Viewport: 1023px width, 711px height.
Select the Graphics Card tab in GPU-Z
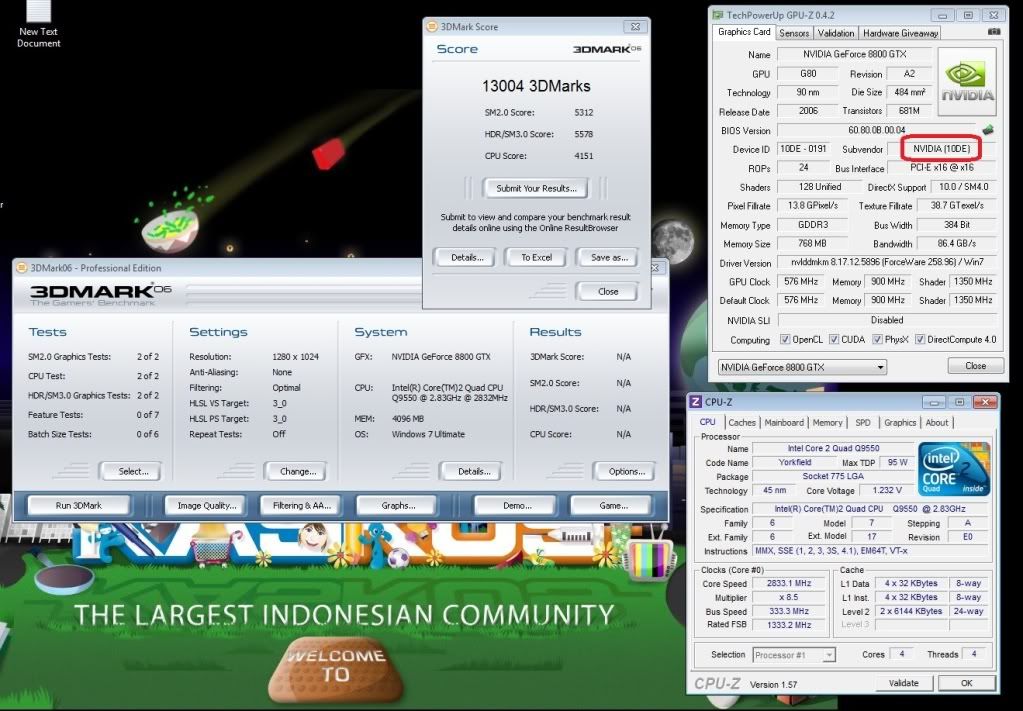[744, 32]
